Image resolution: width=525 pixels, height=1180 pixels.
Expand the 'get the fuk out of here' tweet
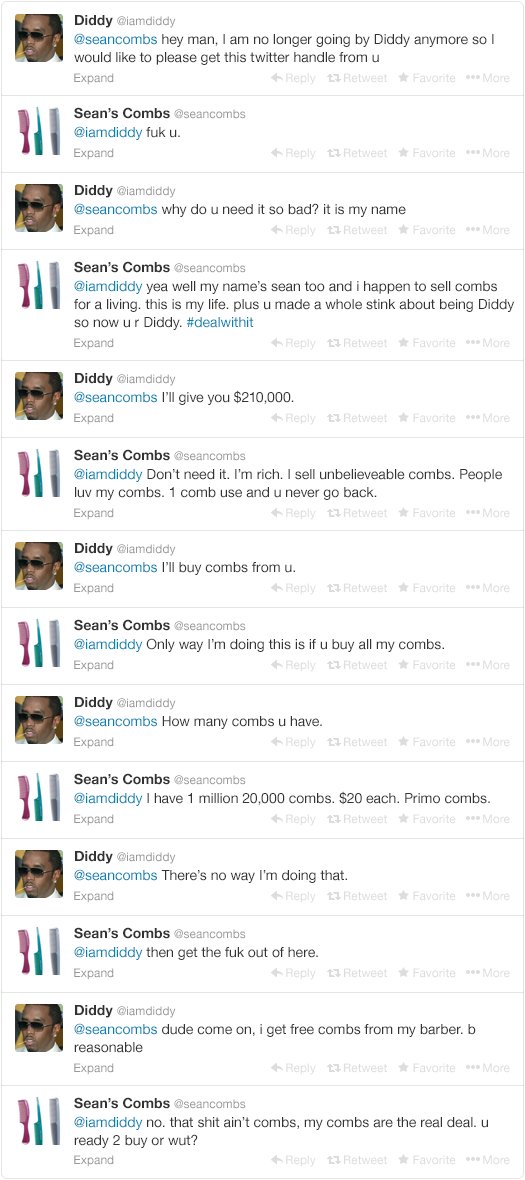click(93, 972)
